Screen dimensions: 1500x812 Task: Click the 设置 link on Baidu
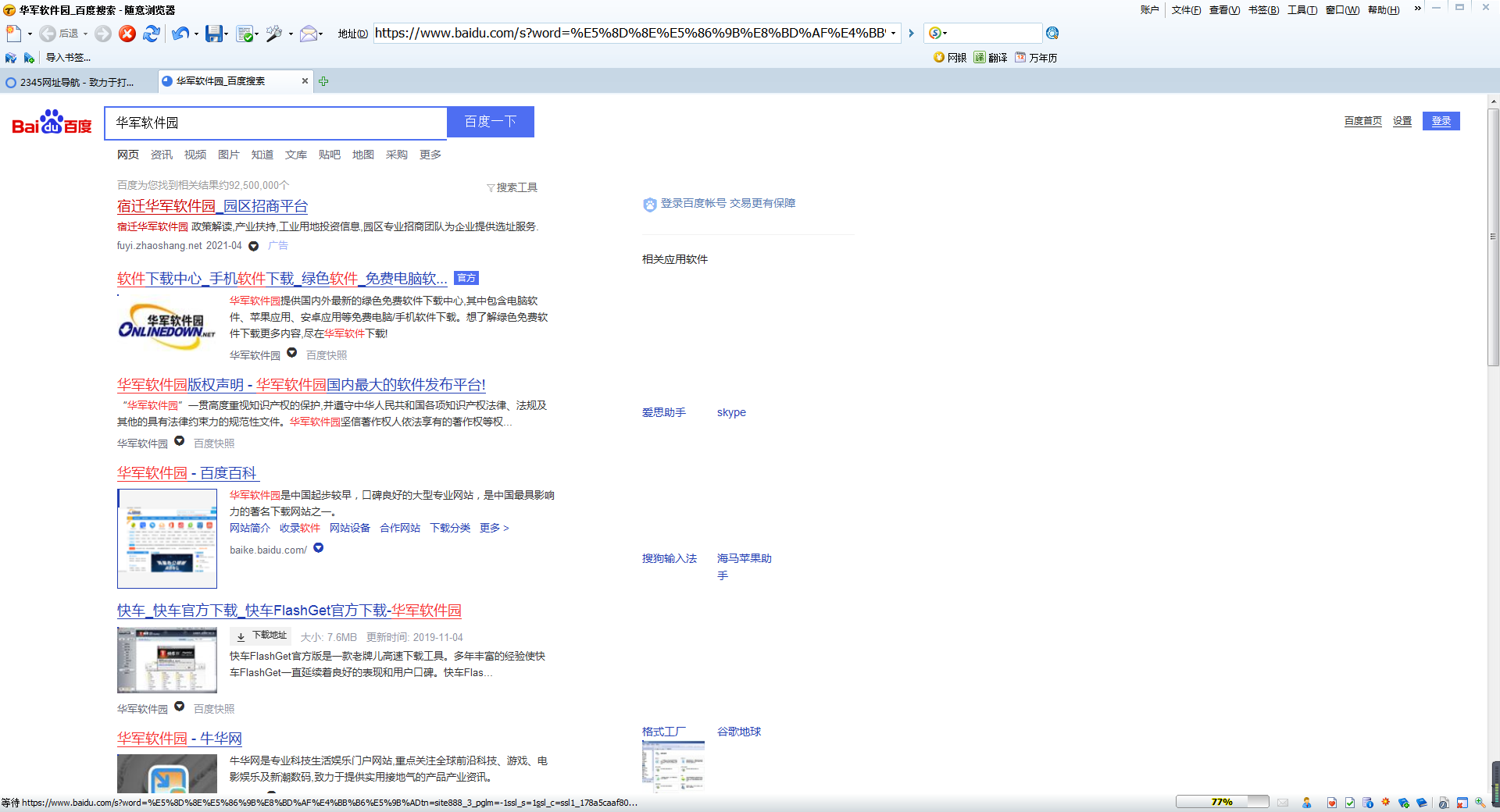[x=1402, y=121]
